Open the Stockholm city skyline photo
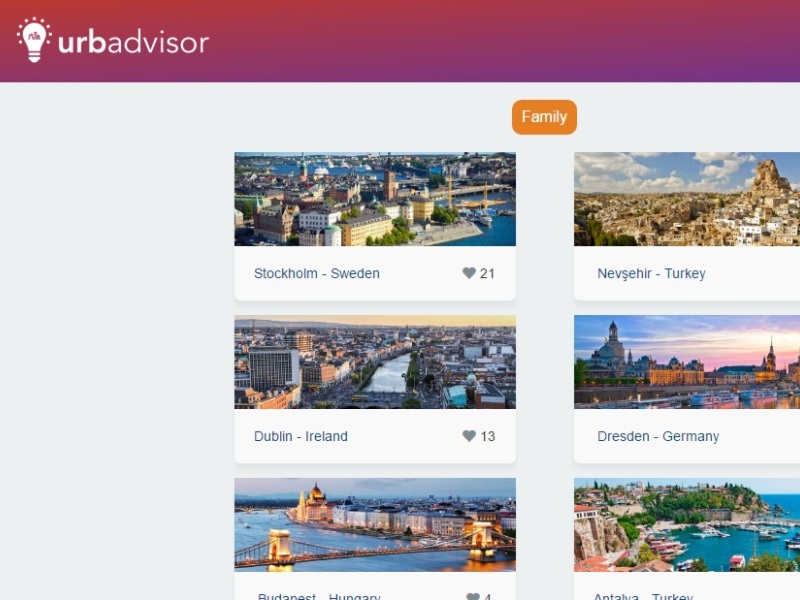 (x=375, y=199)
